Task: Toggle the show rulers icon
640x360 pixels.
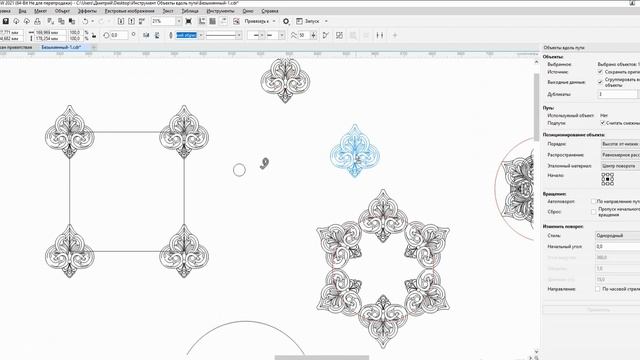Action: coord(202,21)
